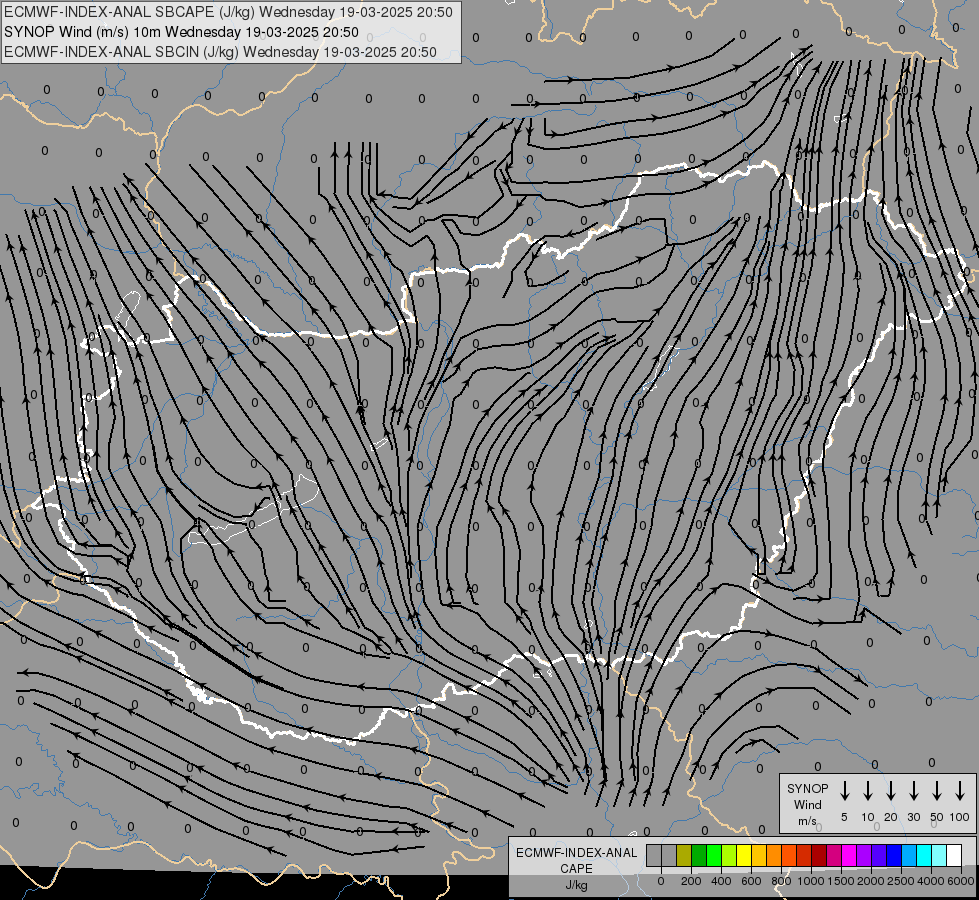The width and height of the screenshot is (979, 900).
Task: Pick the cyan swatch left of 4000 tick
Action: coord(925,855)
